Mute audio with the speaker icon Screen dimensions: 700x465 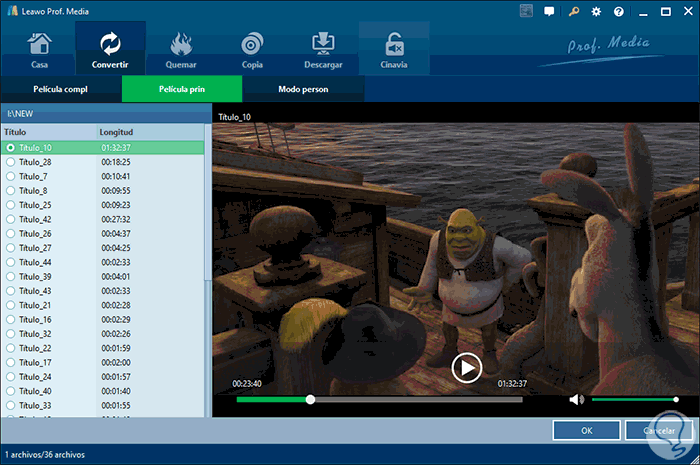pyautogui.click(x=576, y=399)
